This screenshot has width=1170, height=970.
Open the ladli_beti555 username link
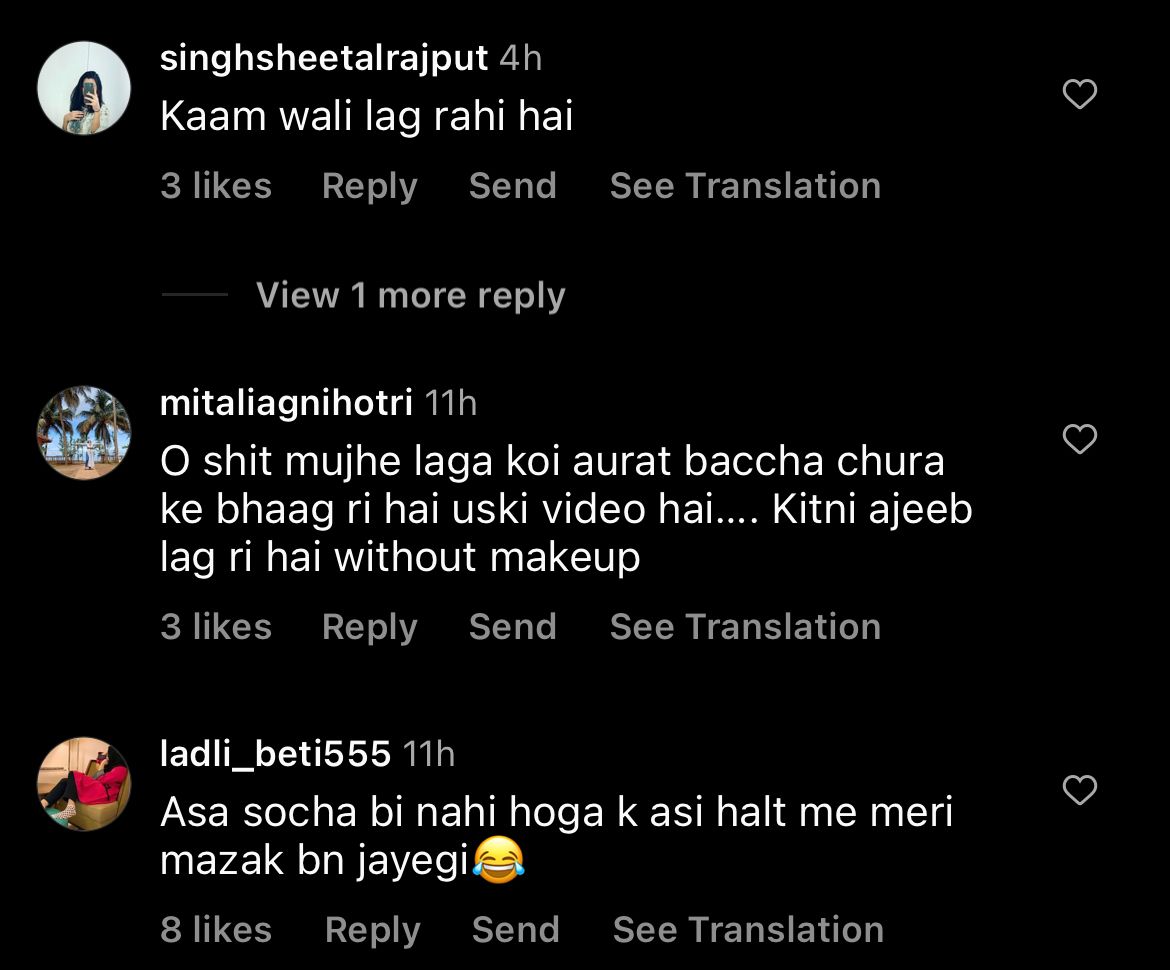(x=275, y=754)
